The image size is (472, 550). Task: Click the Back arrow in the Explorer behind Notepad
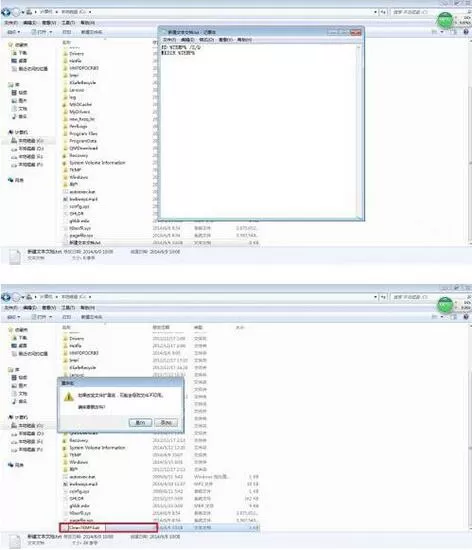(x=6, y=12)
